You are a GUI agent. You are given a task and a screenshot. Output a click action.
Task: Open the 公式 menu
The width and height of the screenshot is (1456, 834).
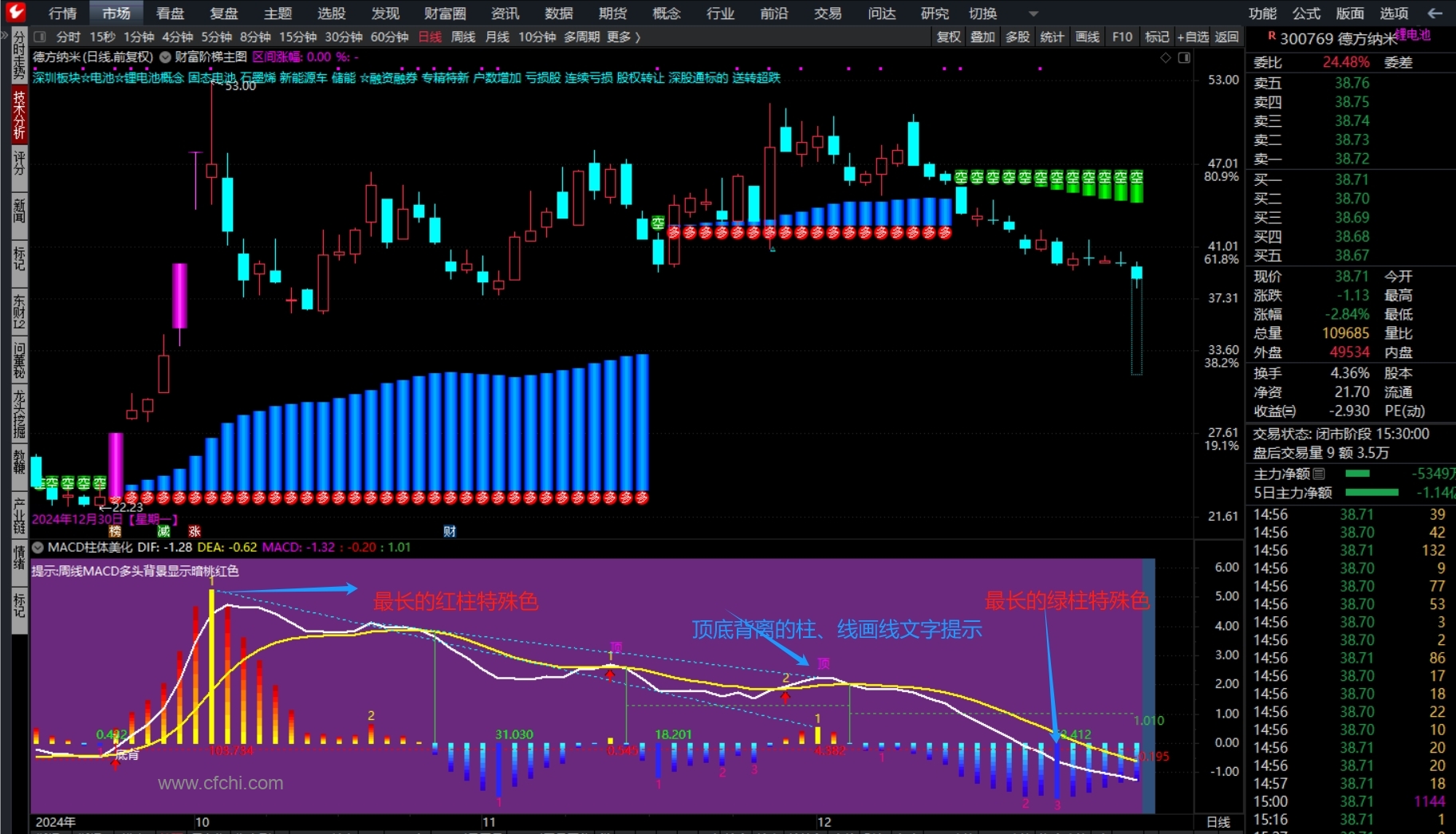[1306, 14]
